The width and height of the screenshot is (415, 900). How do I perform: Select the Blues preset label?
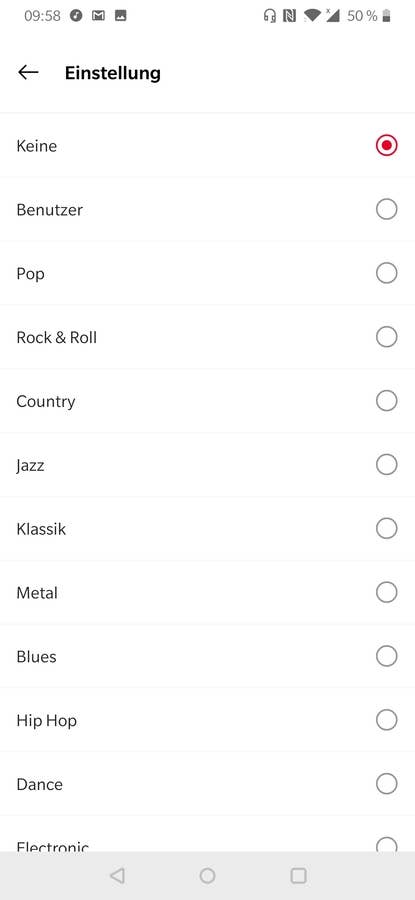click(36, 657)
